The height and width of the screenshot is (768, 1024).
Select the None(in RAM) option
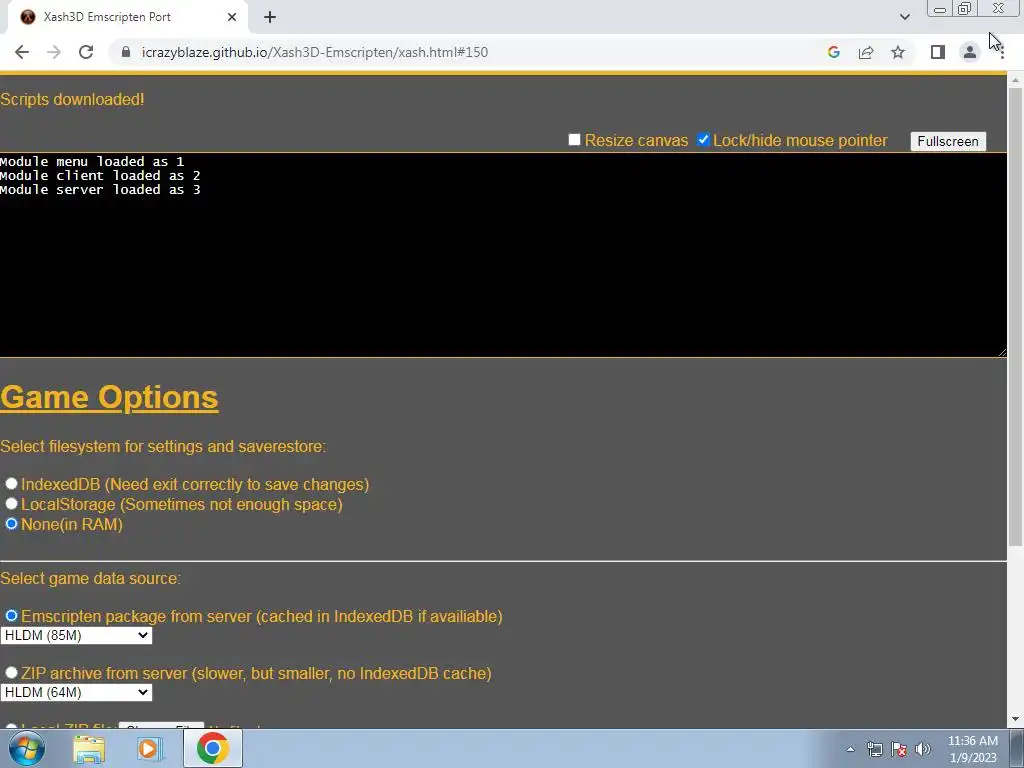tap(11, 524)
